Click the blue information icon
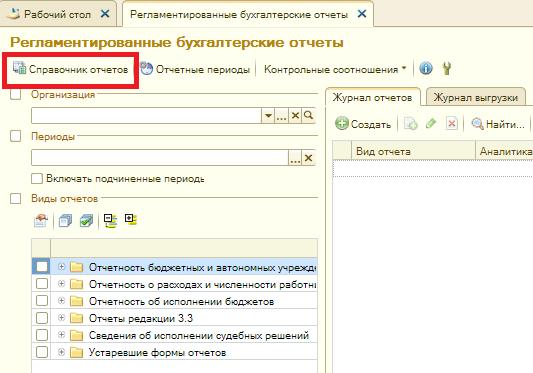Viewport: 533px width, 373px height. pos(426,68)
